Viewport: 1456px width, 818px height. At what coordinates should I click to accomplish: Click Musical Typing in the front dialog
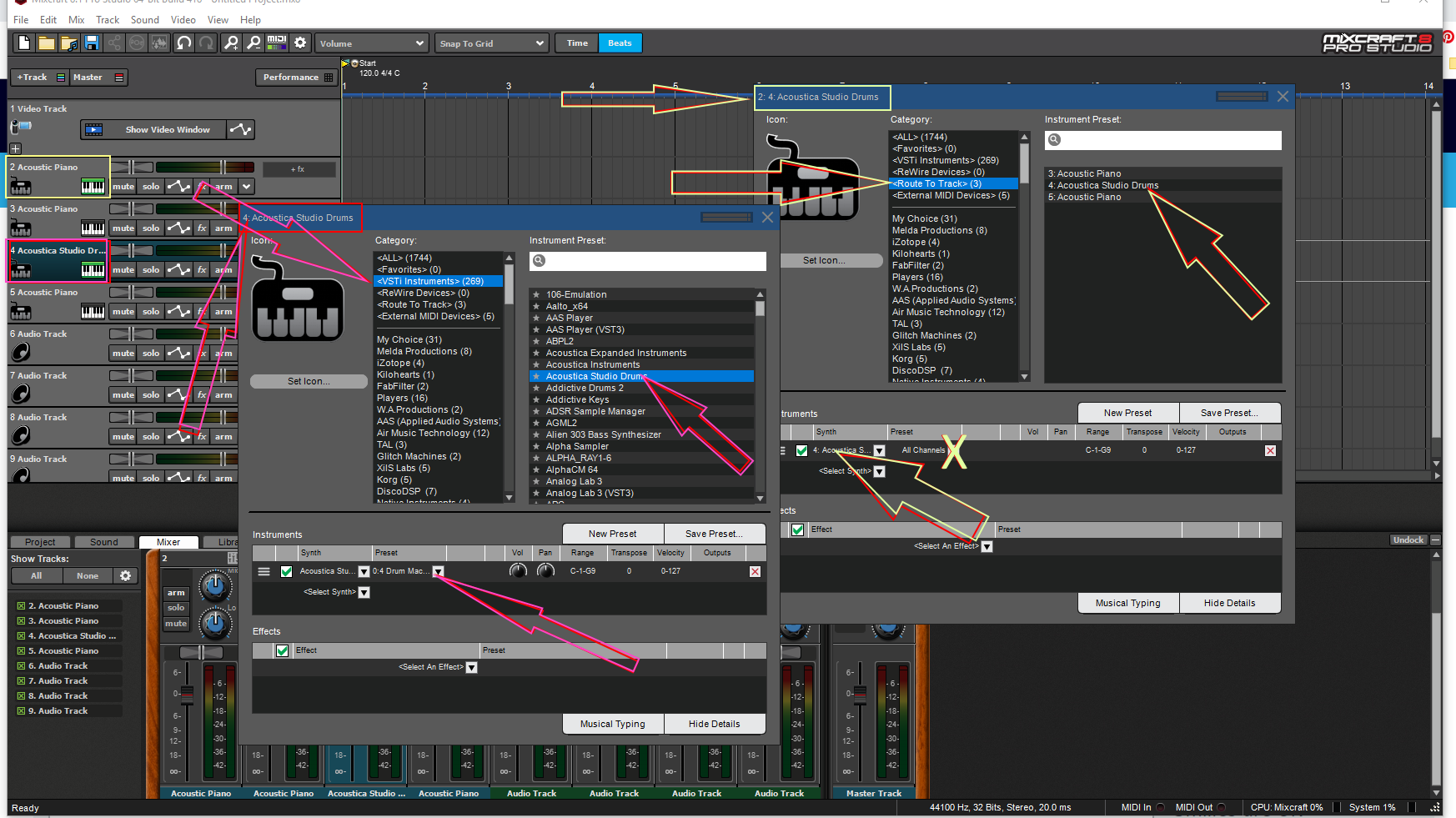[x=613, y=724]
